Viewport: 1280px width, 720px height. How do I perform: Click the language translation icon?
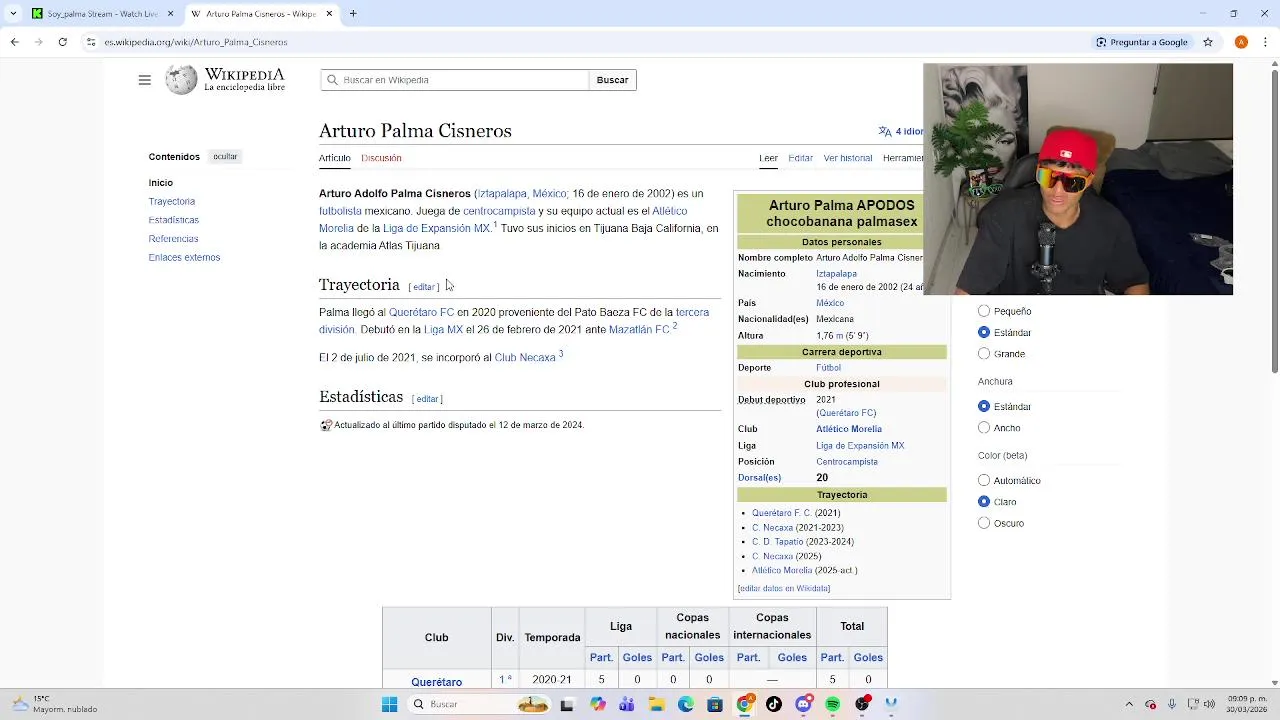tap(884, 131)
